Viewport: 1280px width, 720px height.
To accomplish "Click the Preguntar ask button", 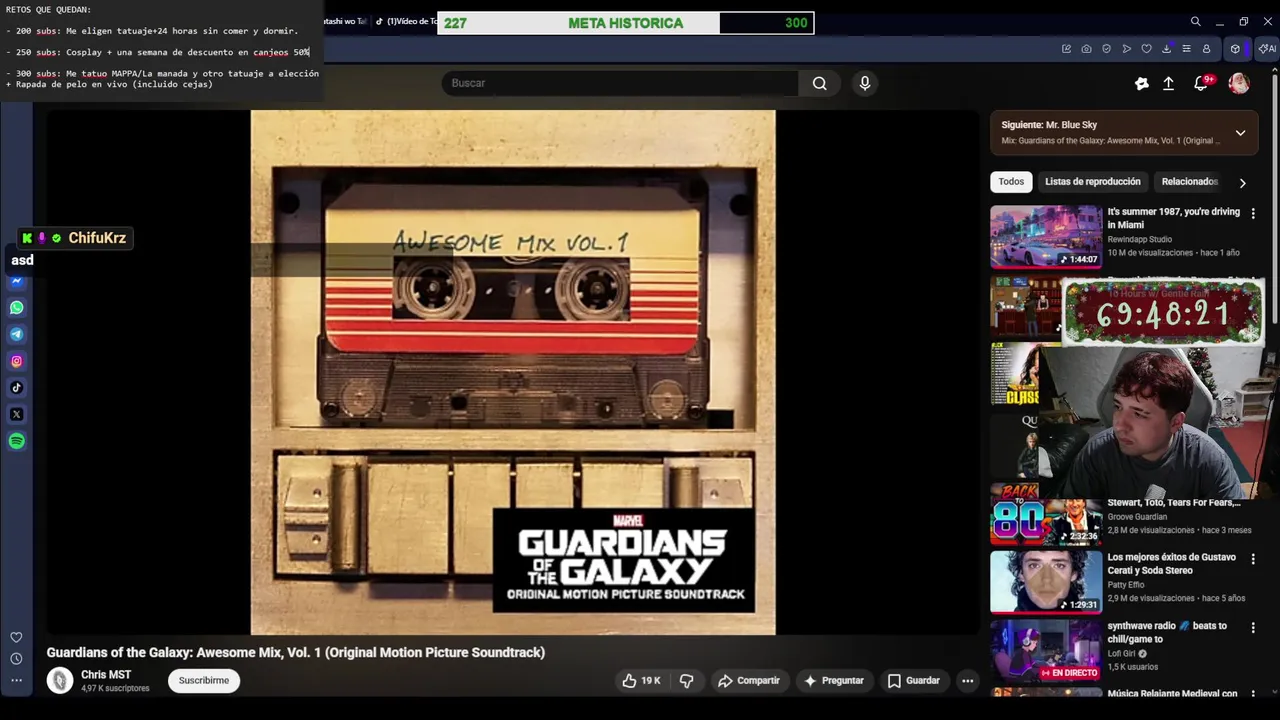I will coord(834,681).
